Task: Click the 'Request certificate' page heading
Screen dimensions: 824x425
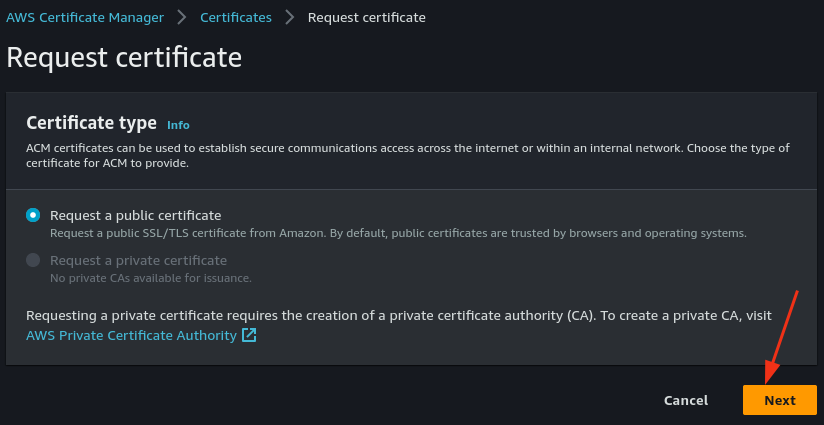Action: click(124, 57)
